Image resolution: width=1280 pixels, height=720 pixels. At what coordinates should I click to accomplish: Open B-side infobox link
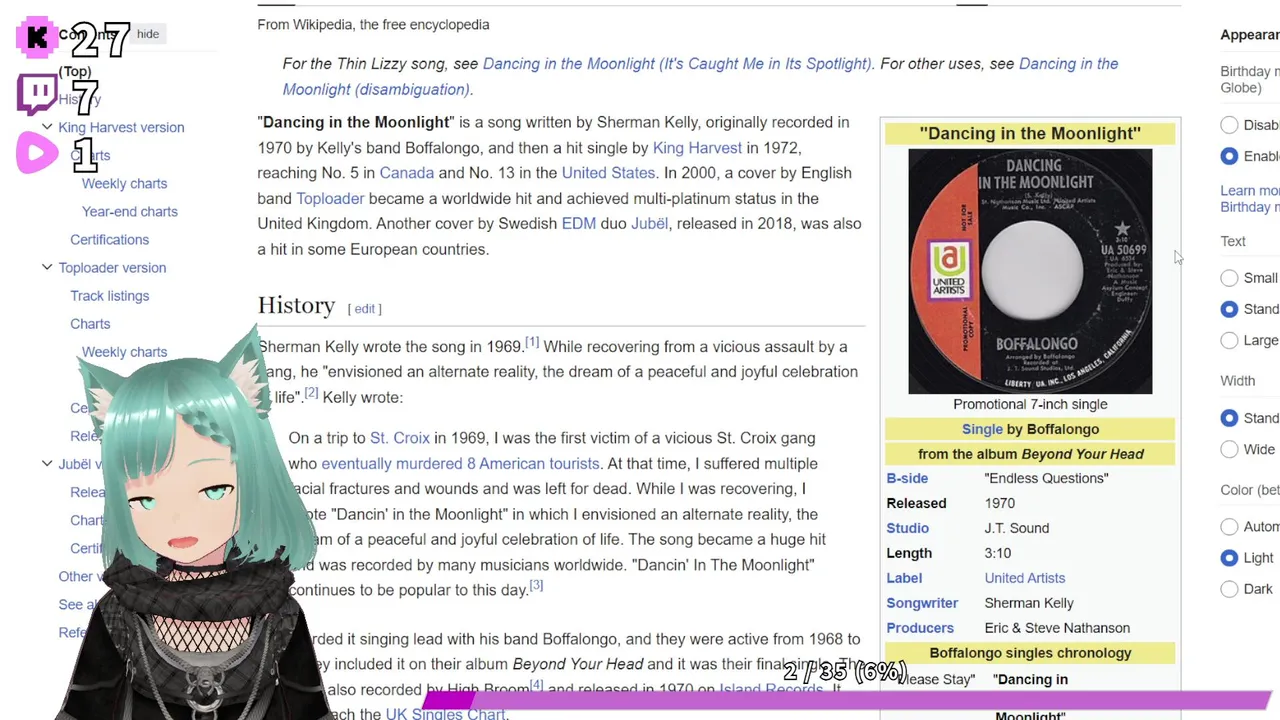[907, 478]
